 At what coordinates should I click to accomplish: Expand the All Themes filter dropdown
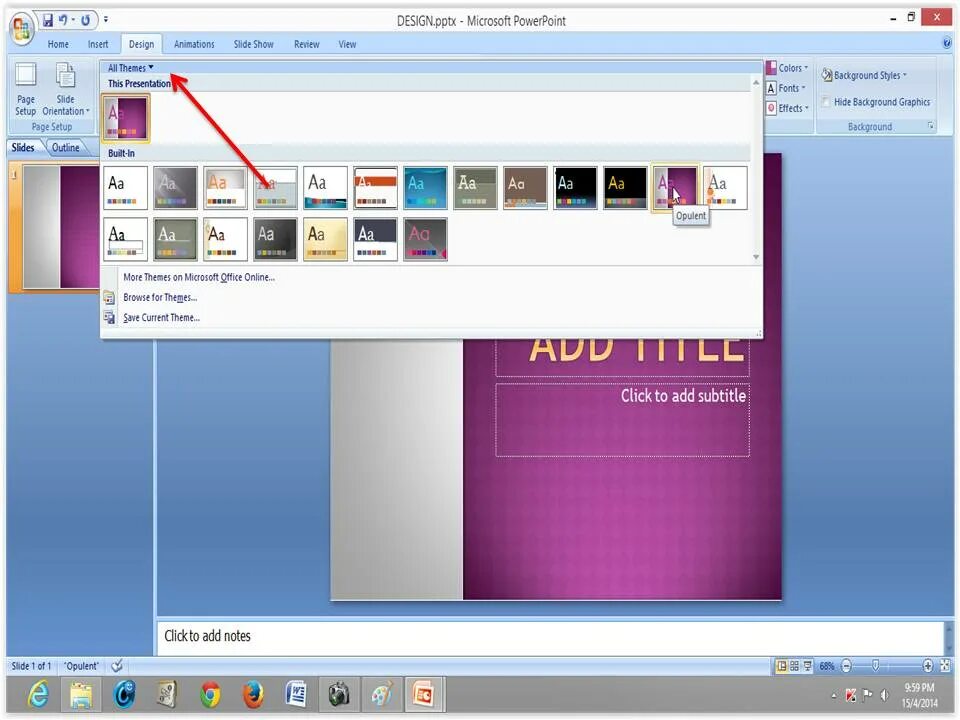(130, 68)
